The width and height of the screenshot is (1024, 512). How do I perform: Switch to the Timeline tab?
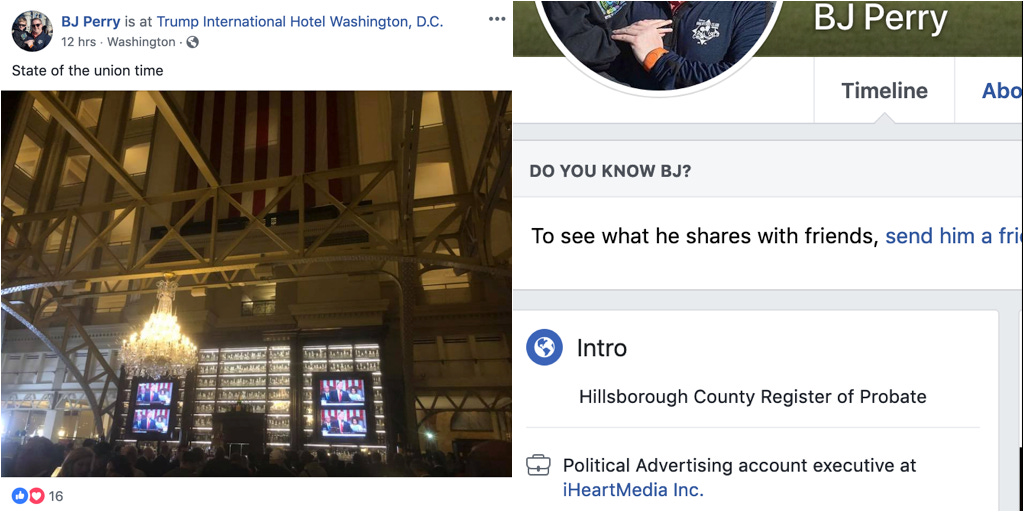click(884, 90)
